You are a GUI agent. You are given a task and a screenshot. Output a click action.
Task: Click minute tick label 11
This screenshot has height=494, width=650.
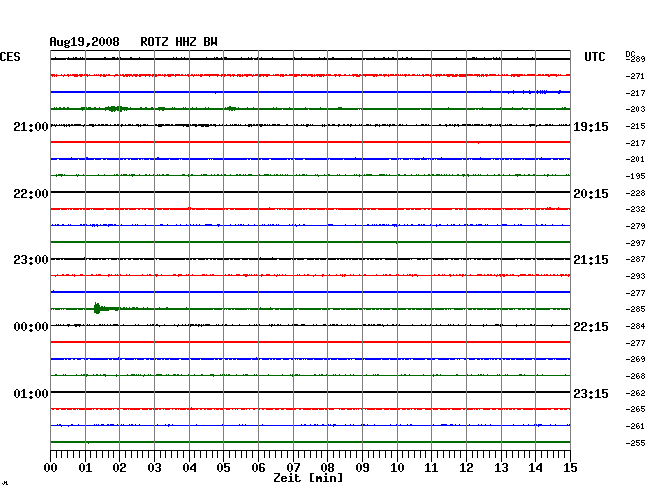pyautogui.click(x=431, y=468)
